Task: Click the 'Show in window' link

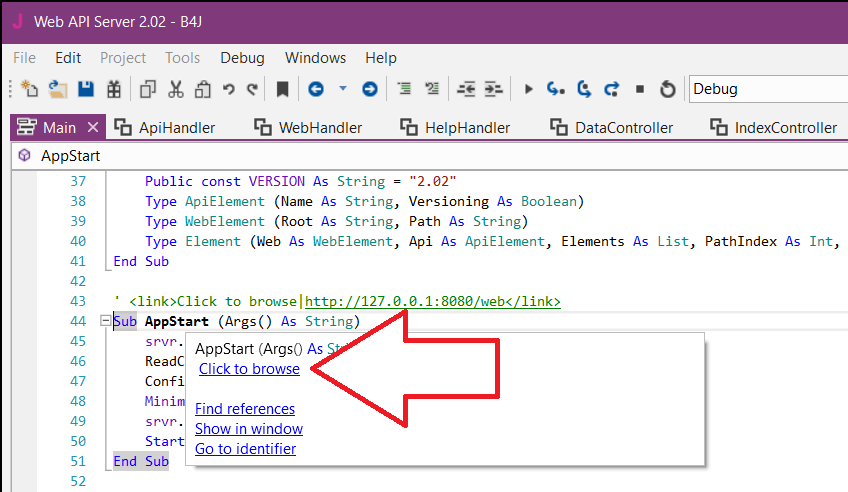Action: coord(249,429)
